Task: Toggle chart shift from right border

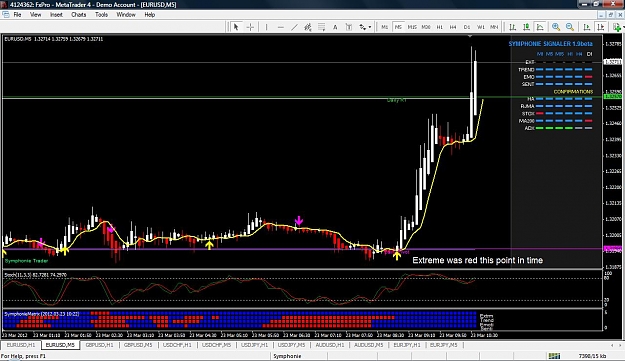Action: 601,27
